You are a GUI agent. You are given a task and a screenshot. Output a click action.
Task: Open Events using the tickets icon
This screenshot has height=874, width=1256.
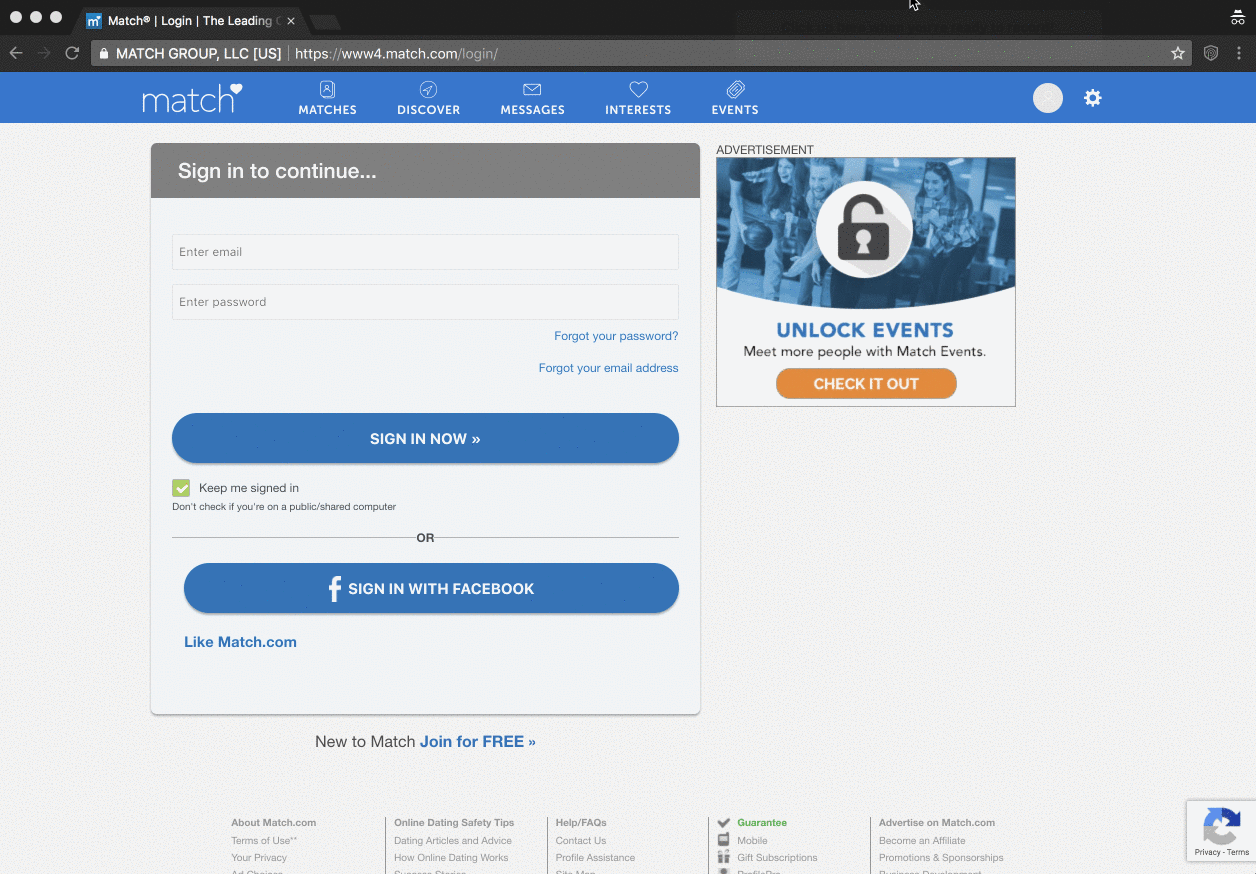pyautogui.click(x=734, y=89)
